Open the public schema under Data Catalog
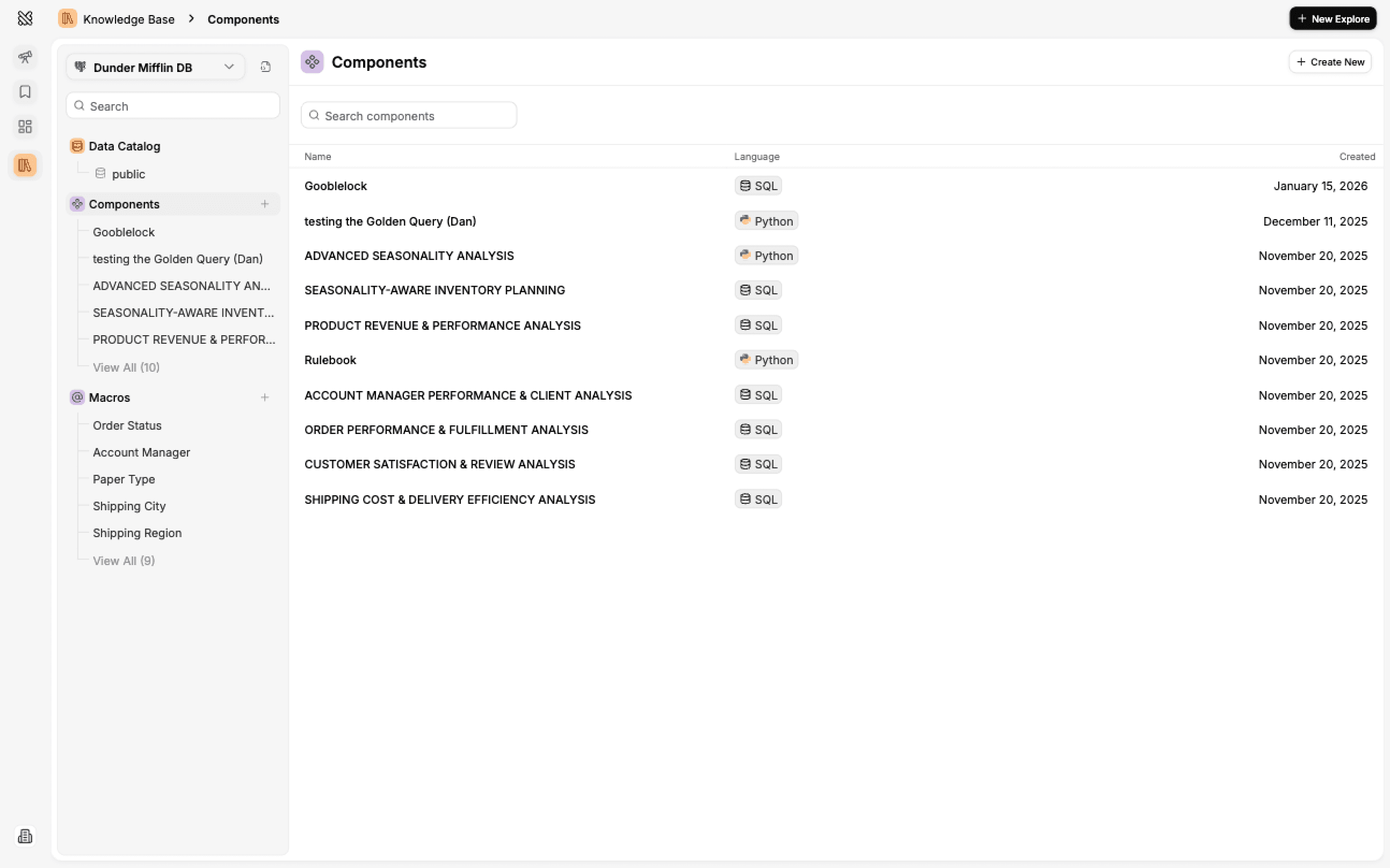The image size is (1390, 868). click(x=128, y=173)
